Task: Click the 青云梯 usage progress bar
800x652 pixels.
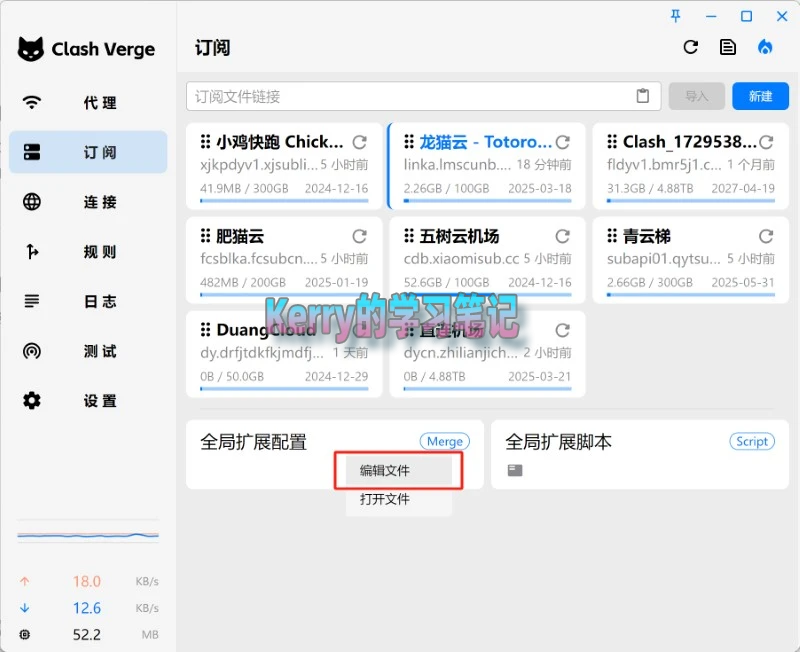Action: point(690,294)
